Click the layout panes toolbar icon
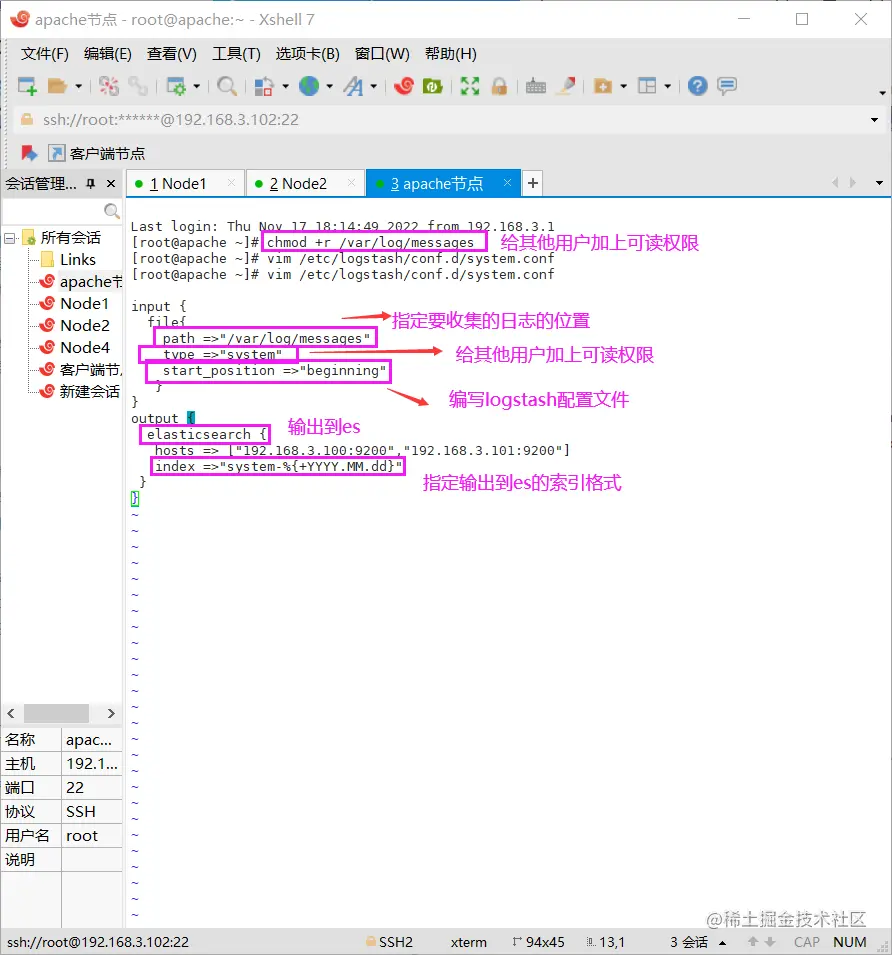 coord(647,86)
